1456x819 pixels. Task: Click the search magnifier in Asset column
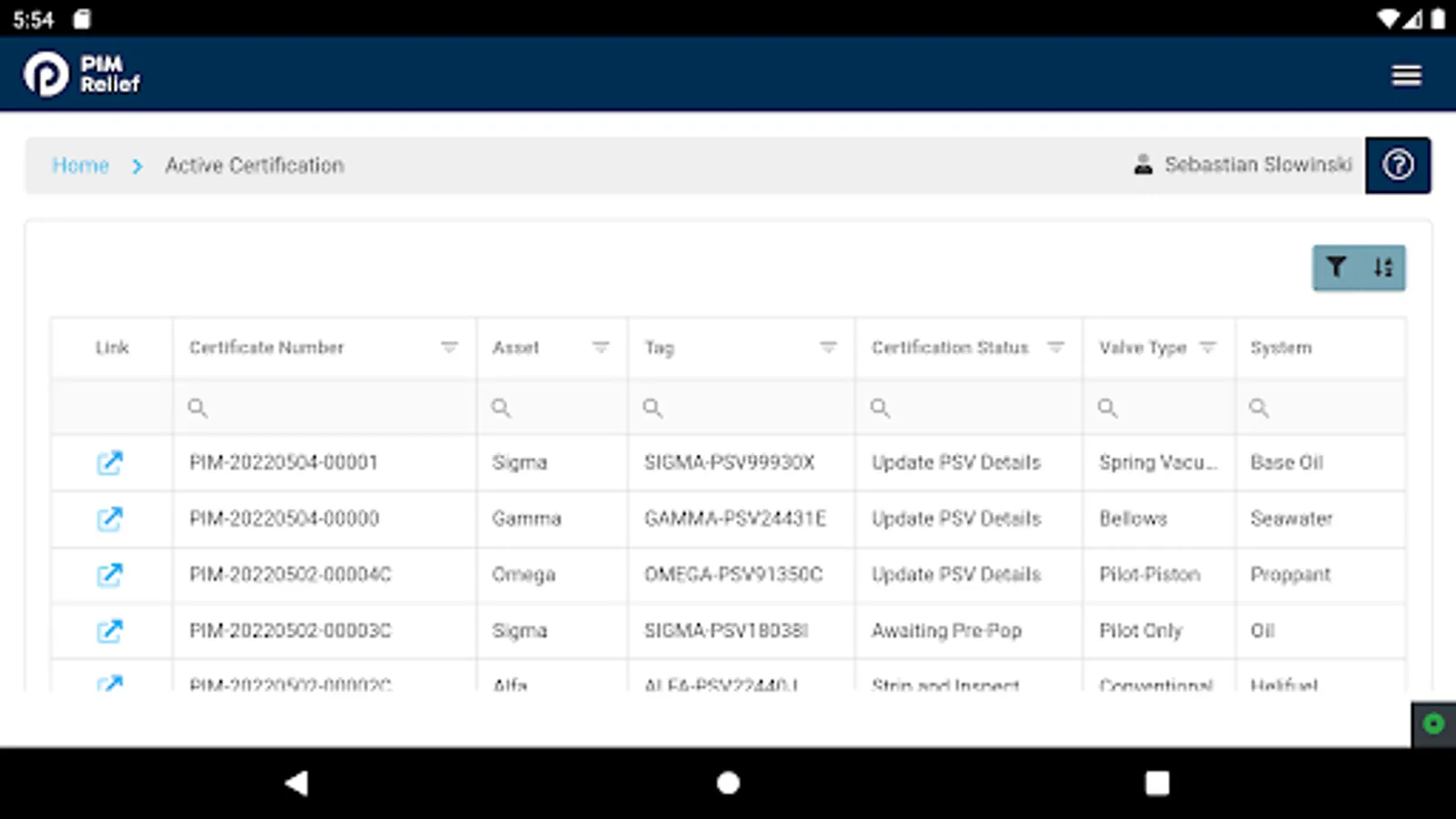tap(501, 408)
